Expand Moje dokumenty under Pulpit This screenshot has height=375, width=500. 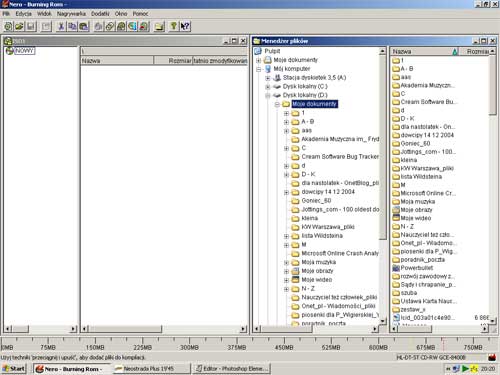[x=259, y=60]
